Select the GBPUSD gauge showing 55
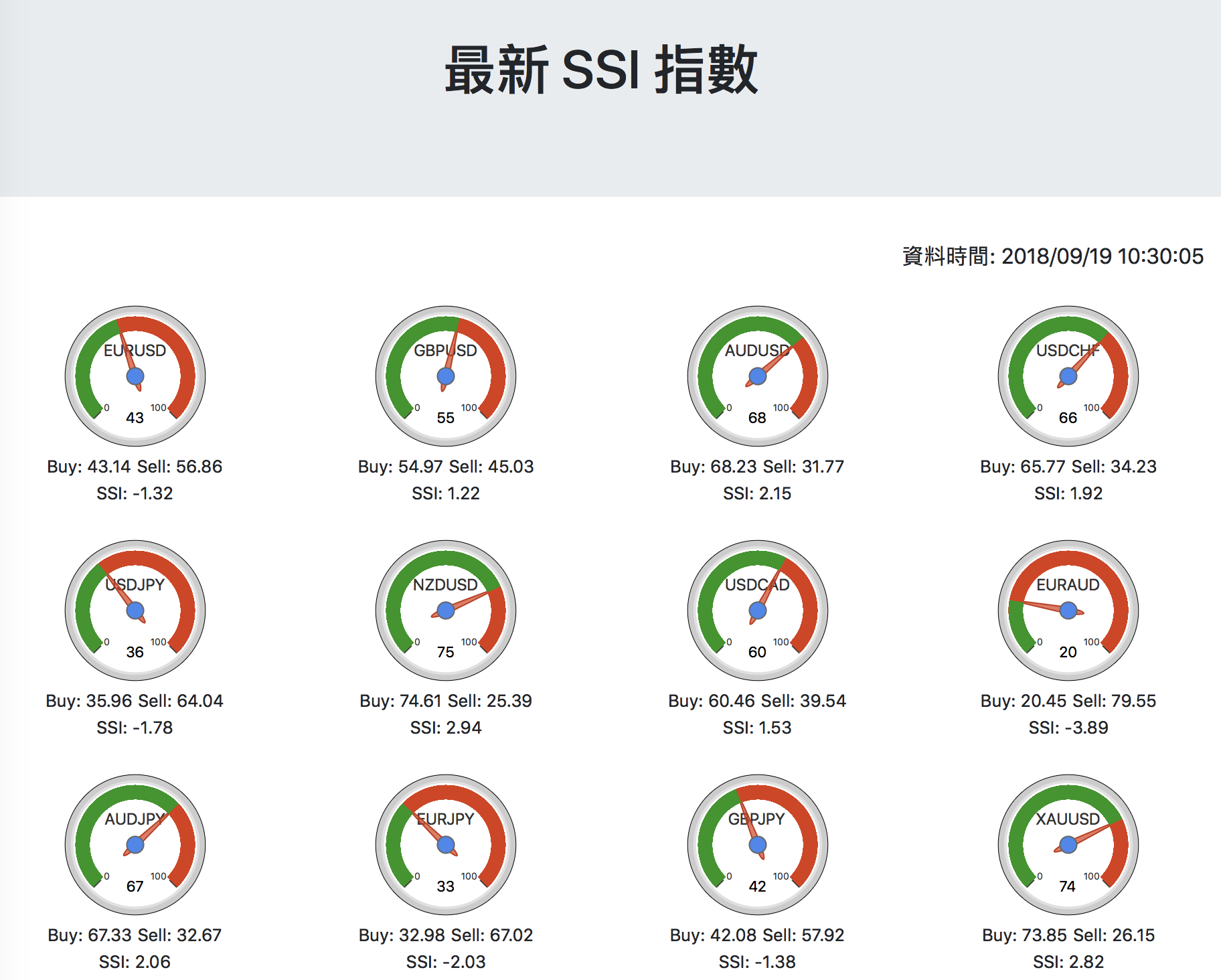Image resolution: width=1221 pixels, height=980 pixels. point(446,376)
